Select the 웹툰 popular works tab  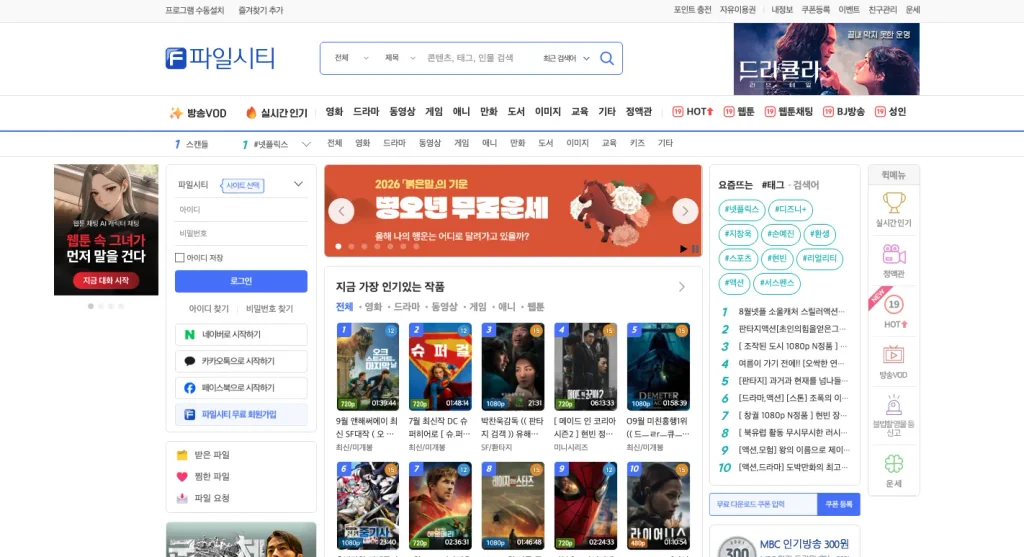536,306
